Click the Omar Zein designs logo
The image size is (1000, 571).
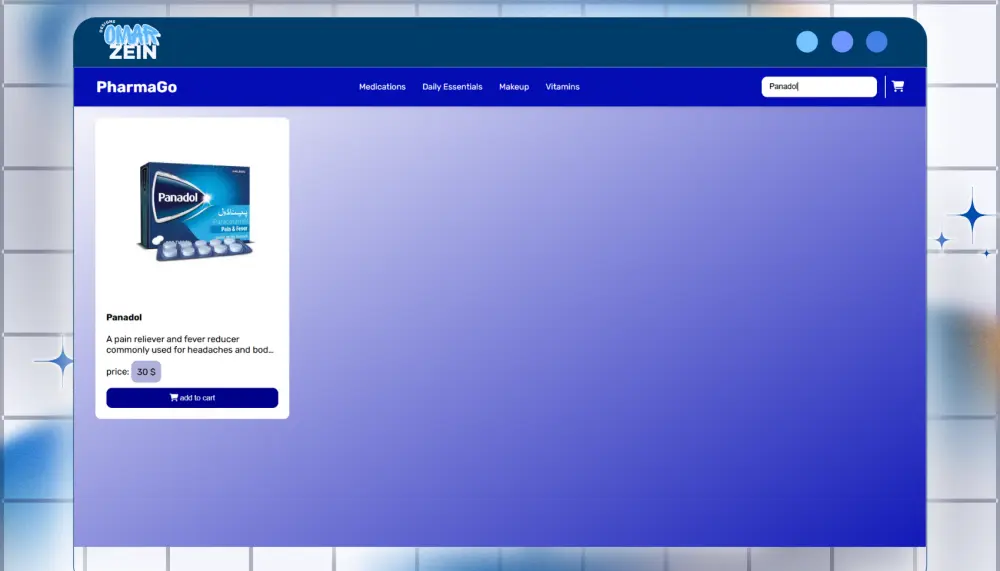(130, 40)
